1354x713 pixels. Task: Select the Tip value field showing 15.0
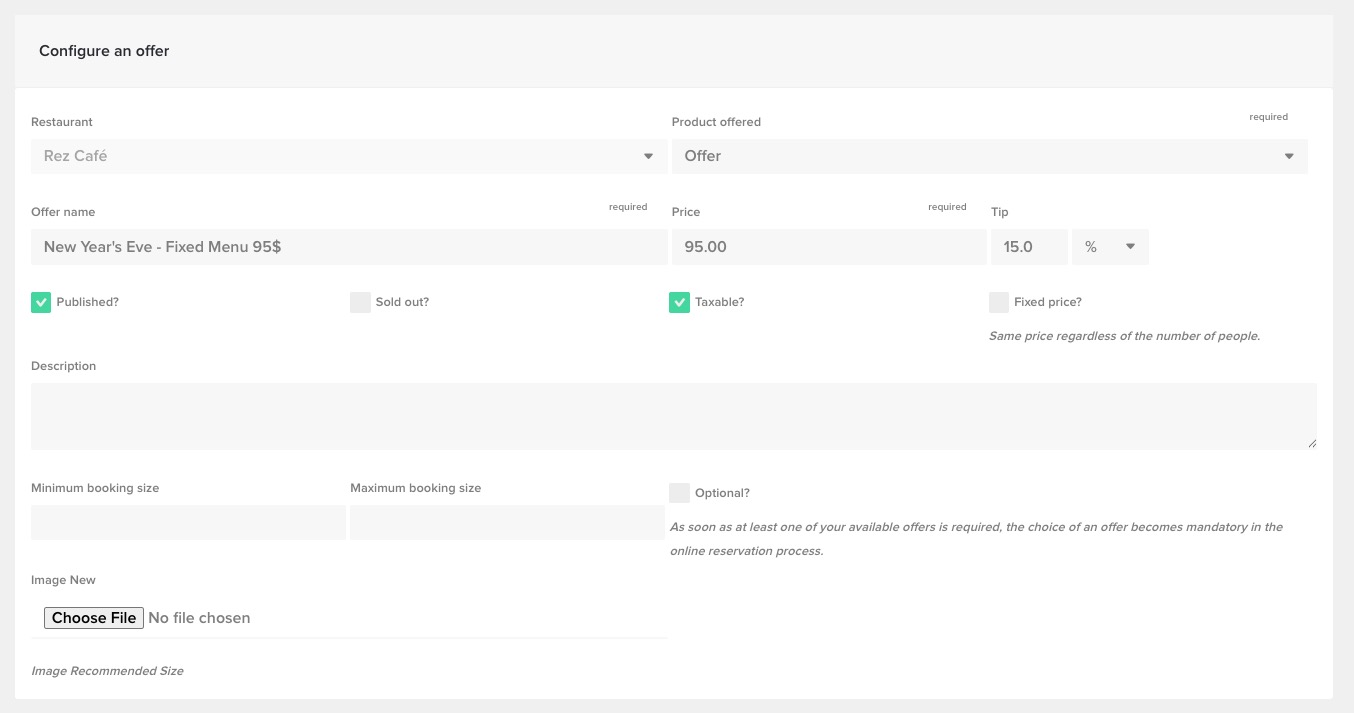1028,247
